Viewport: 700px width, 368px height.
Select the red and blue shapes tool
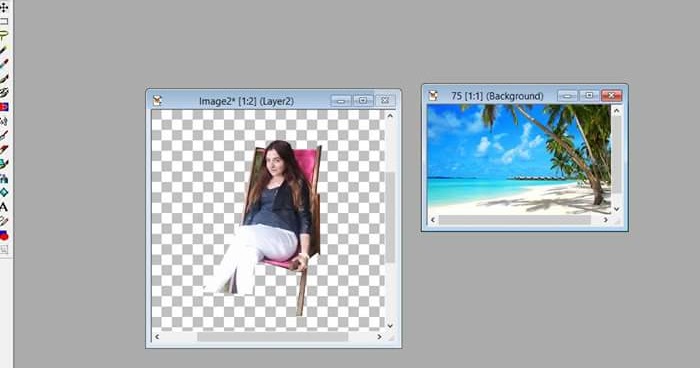(4, 235)
